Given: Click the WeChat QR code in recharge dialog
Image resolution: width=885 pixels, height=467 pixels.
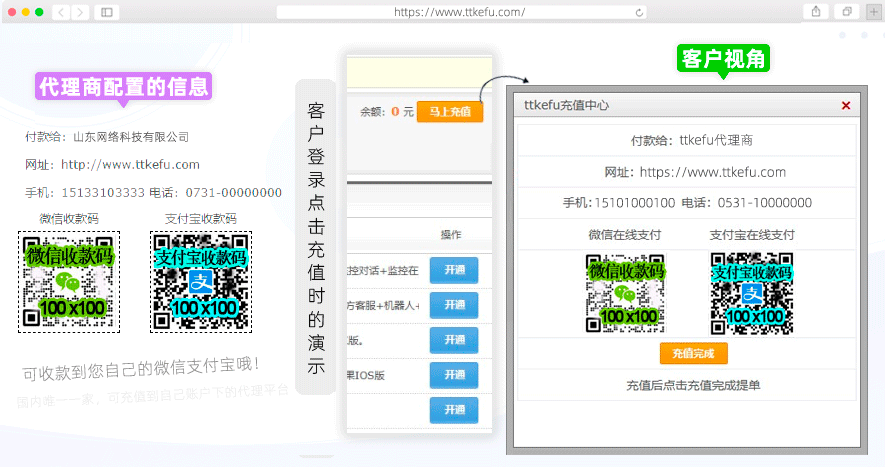Looking at the screenshot, I should click(625, 293).
